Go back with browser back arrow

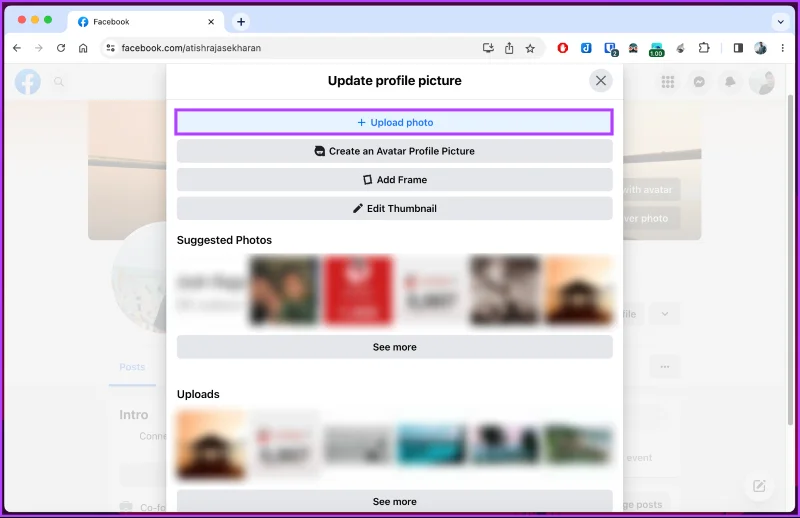tap(17, 48)
